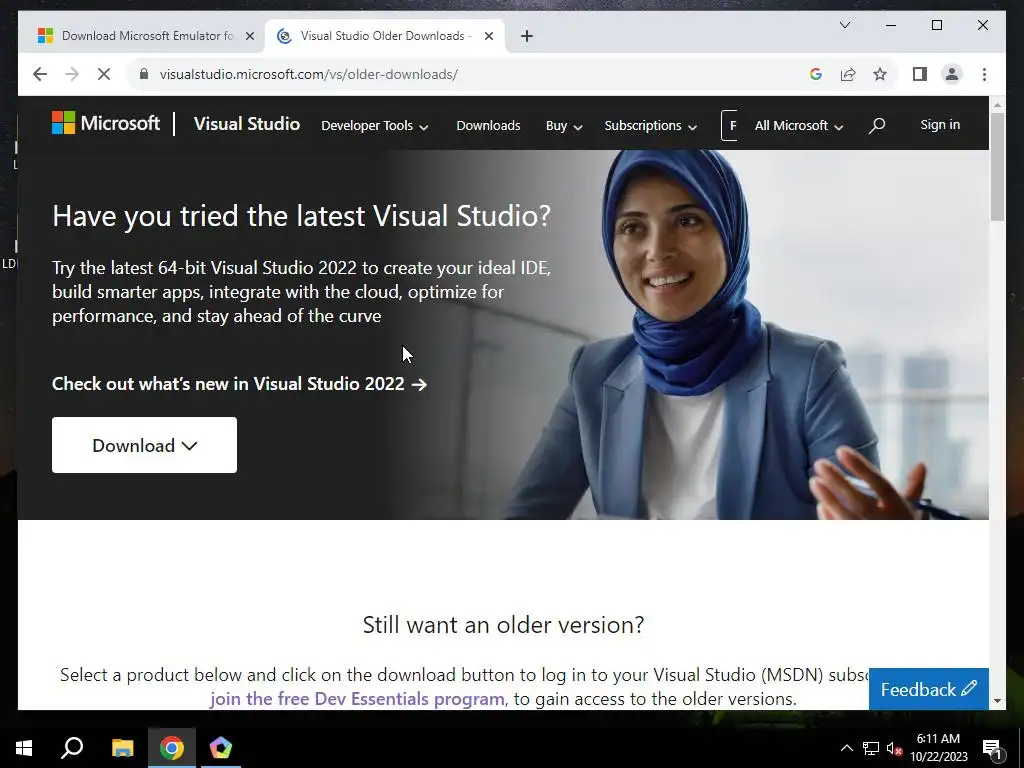Expand the Buy menu

pos(564,125)
